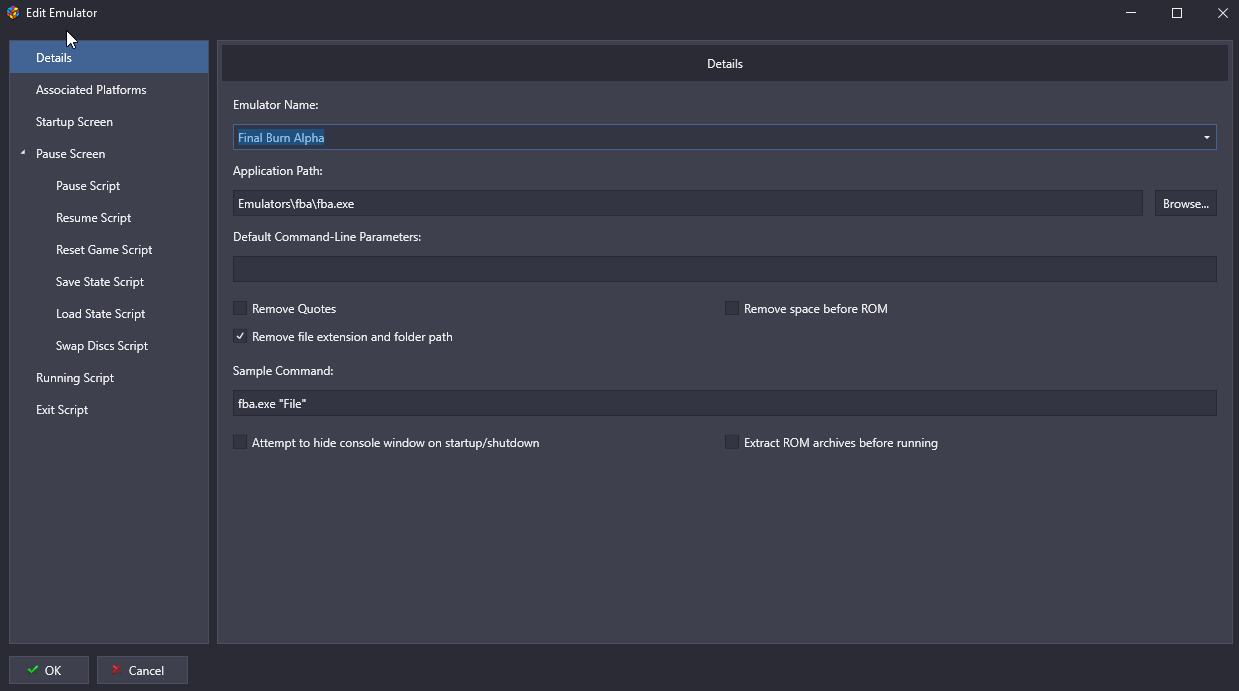Click the Application Path input field

(688, 203)
